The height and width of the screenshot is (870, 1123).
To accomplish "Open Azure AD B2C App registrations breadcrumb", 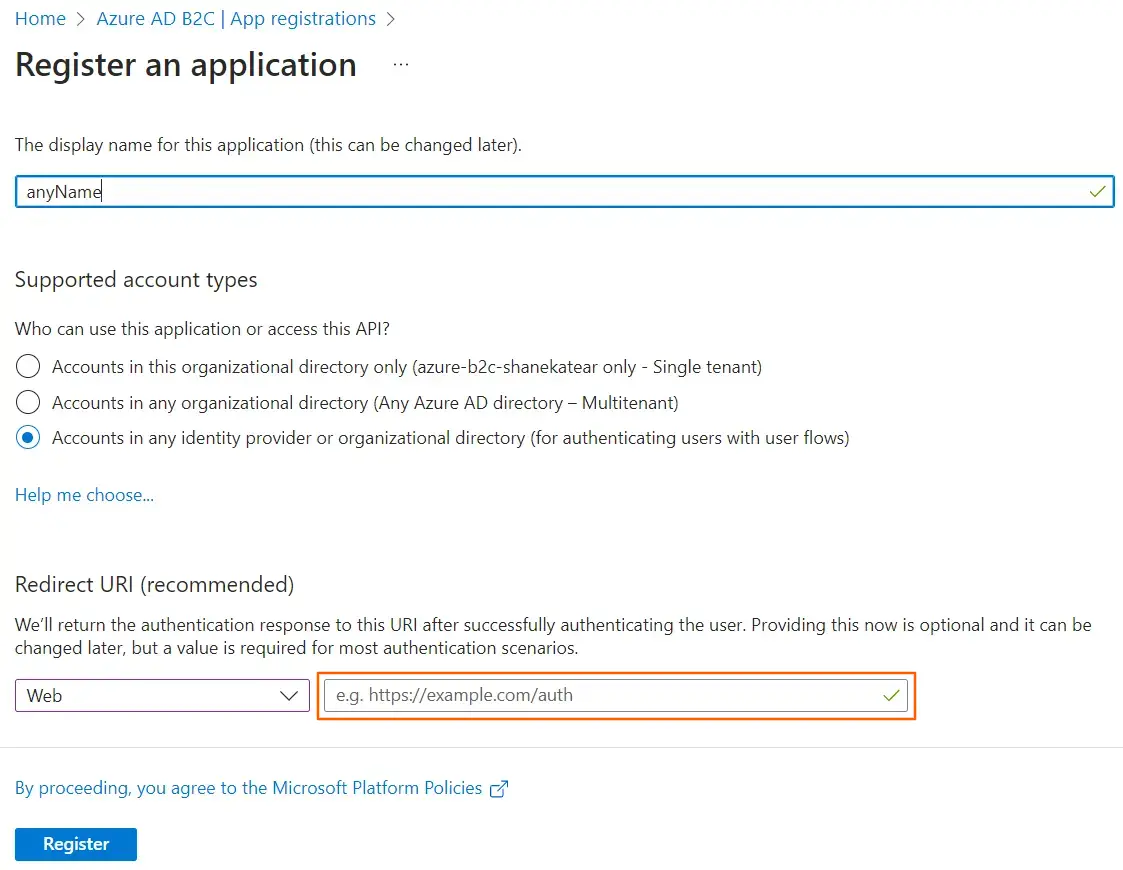I will (x=236, y=18).
